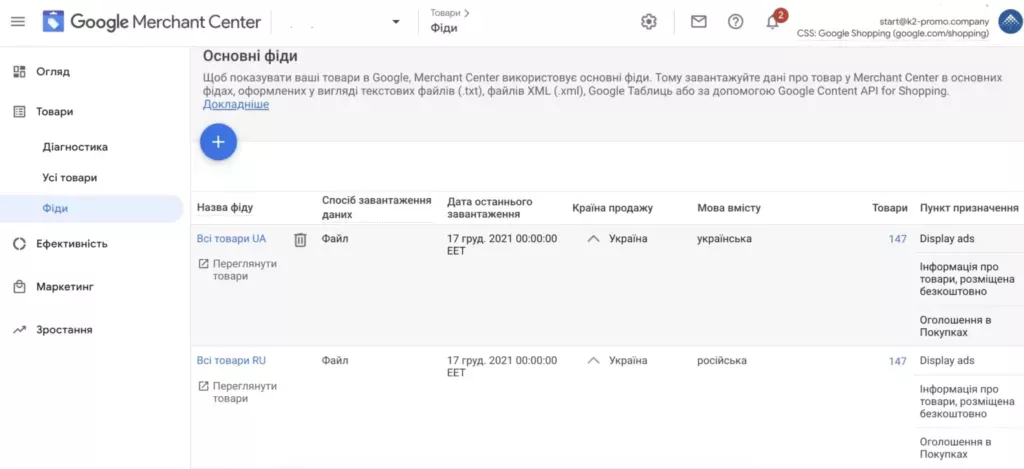Open the settings gear menu
This screenshot has width=1024, height=469.
648,22
